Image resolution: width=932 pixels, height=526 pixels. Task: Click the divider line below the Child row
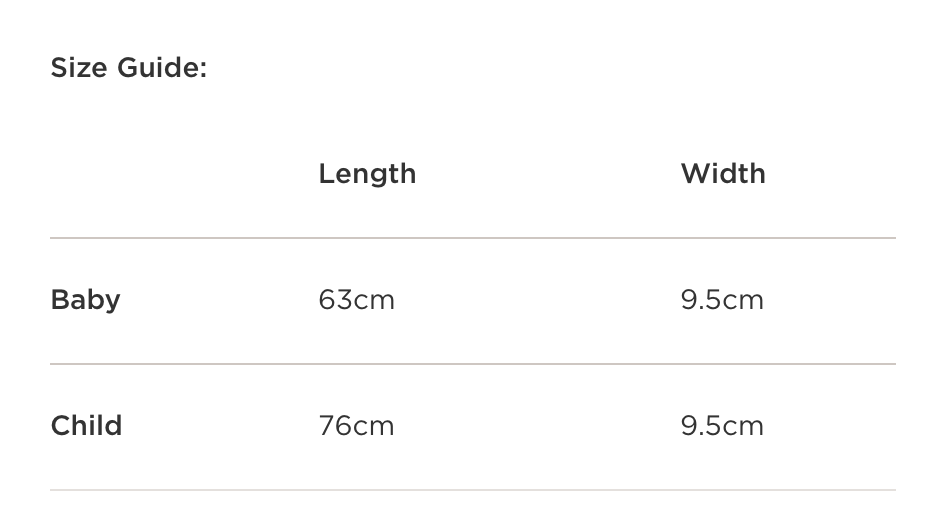pyautogui.click(x=472, y=490)
